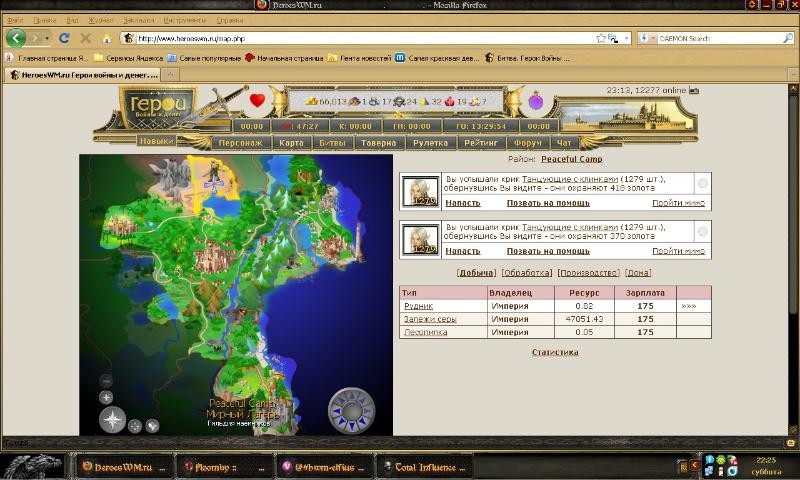Open the Персонаж game menu

click(240, 143)
